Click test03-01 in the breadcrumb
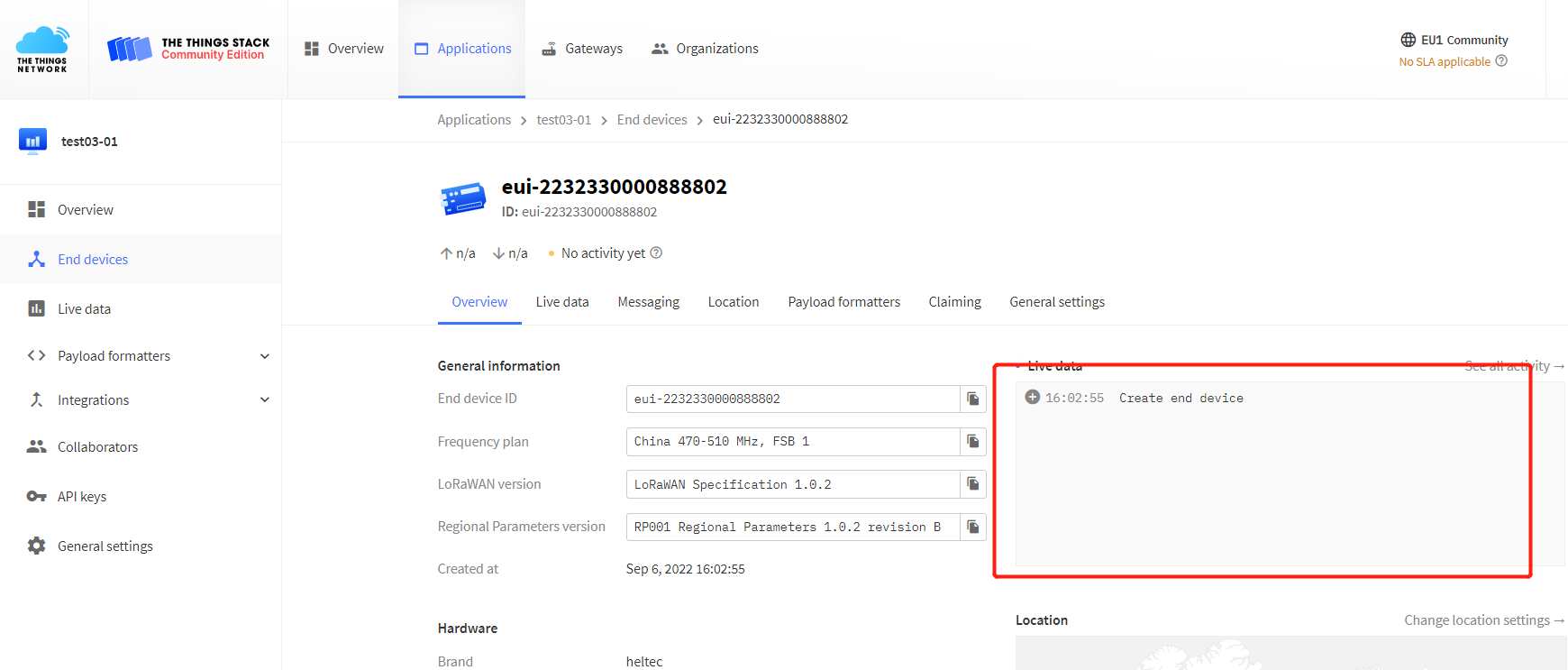1568x670 pixels. click(563, 120)
